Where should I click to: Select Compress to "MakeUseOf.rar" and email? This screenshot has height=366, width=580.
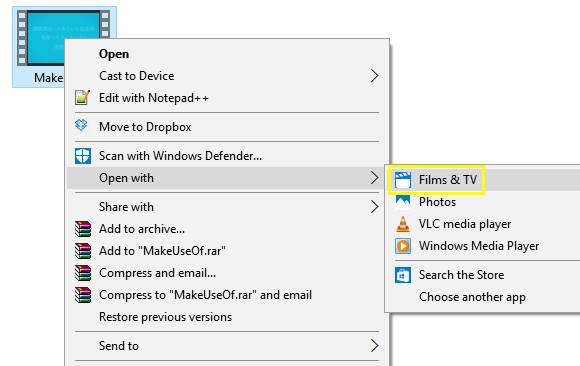(x=205, y=295)
